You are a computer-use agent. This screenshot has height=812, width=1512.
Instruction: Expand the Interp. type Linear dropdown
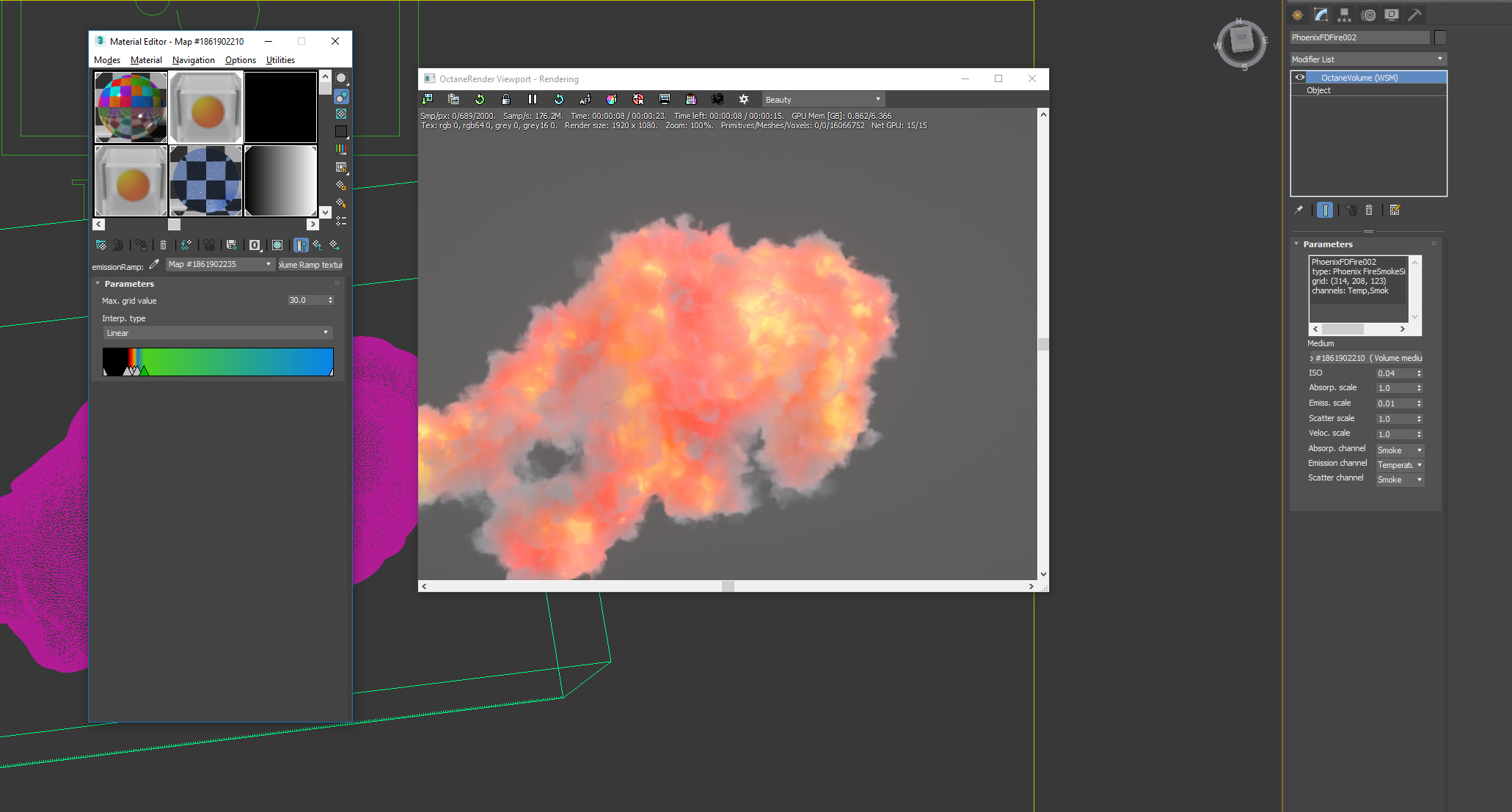(217, 333)
